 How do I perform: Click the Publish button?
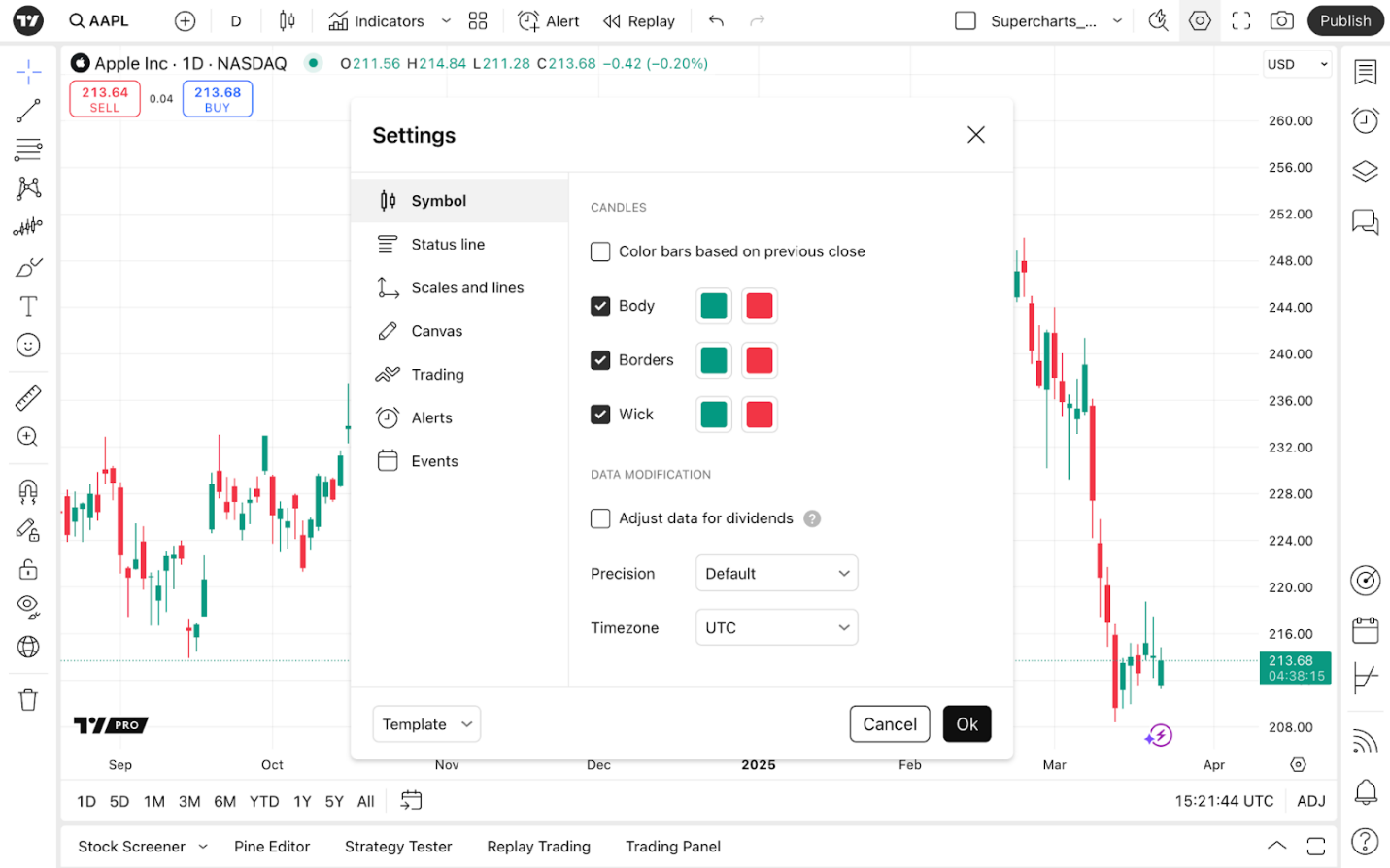click(1345, 20)
